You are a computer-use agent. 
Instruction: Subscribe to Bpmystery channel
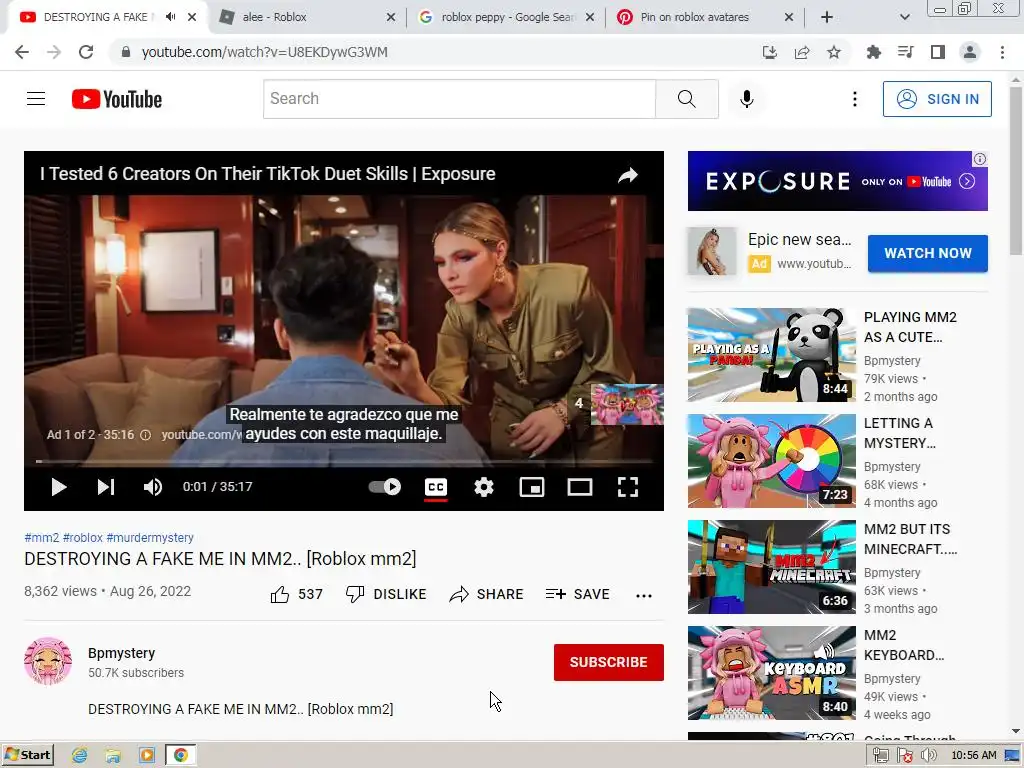[609, 662]
